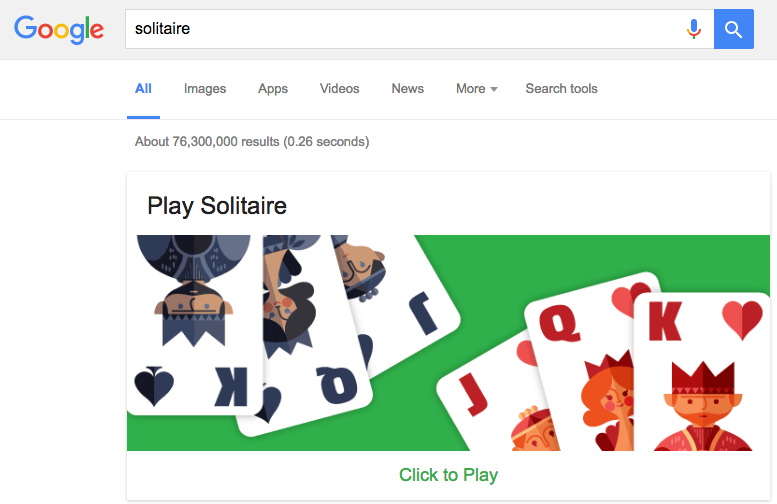Switch to the Images tab
The width and height of the screenshot is (777, 504).
point(205,89)
